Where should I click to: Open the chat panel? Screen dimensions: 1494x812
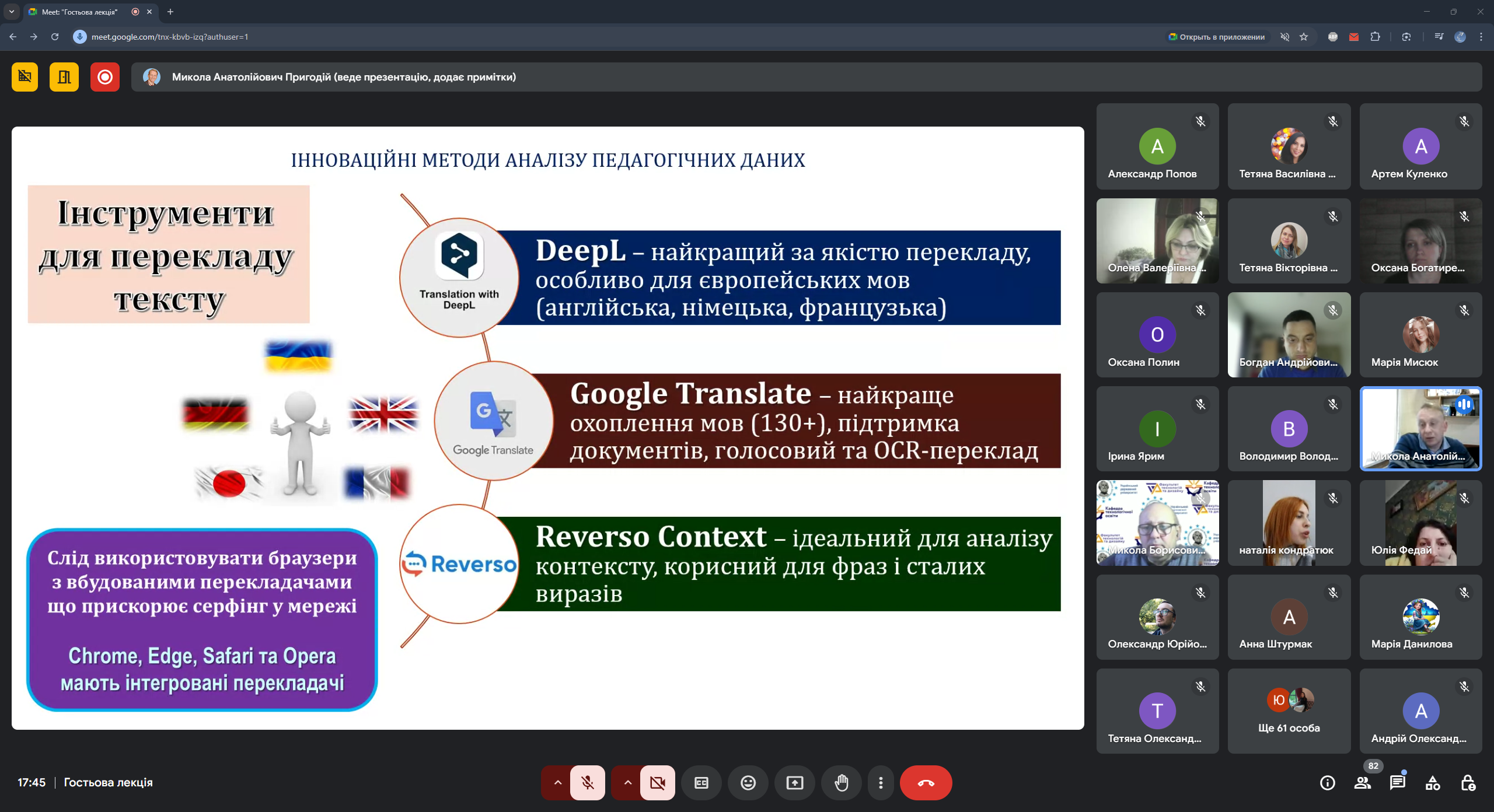1398,783
